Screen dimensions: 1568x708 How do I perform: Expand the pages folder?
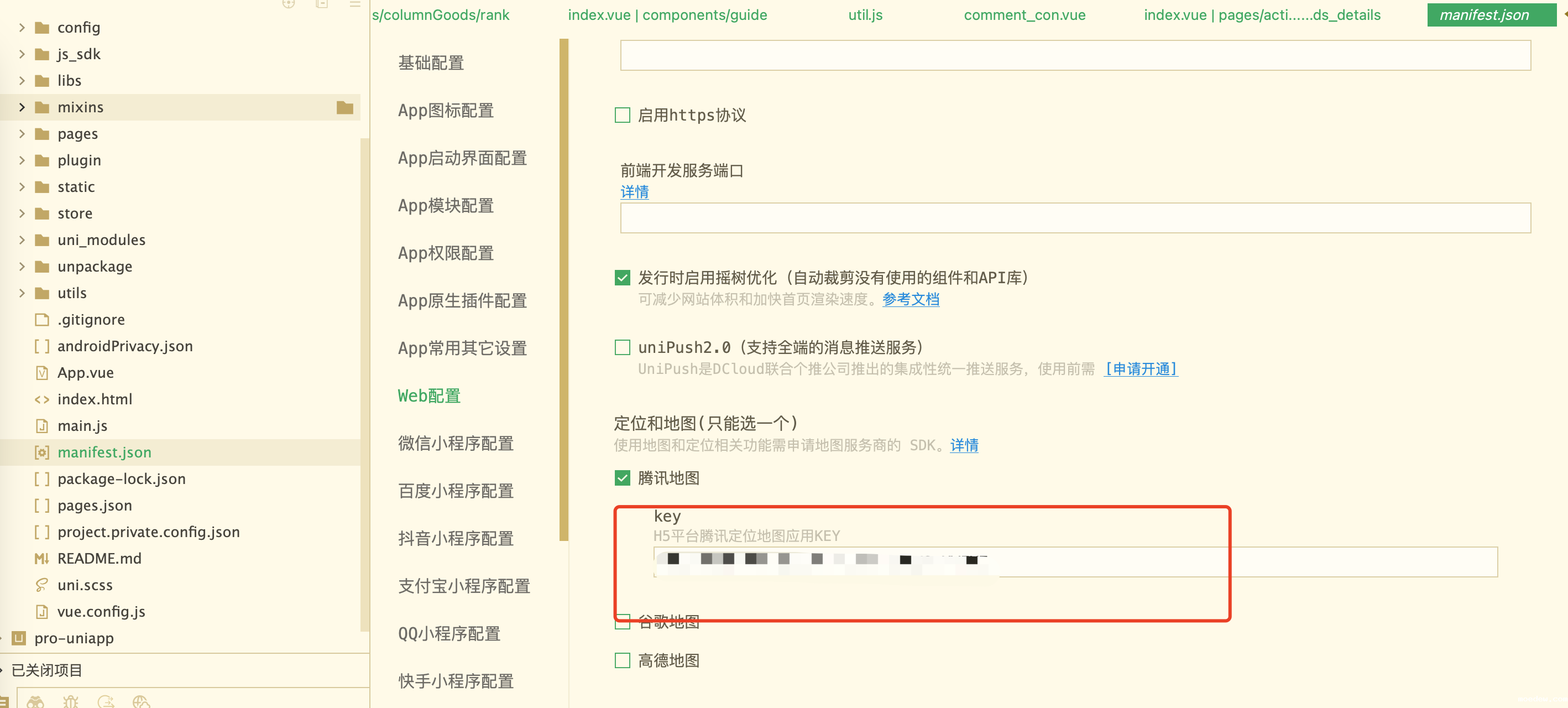(x=22, y=134)
